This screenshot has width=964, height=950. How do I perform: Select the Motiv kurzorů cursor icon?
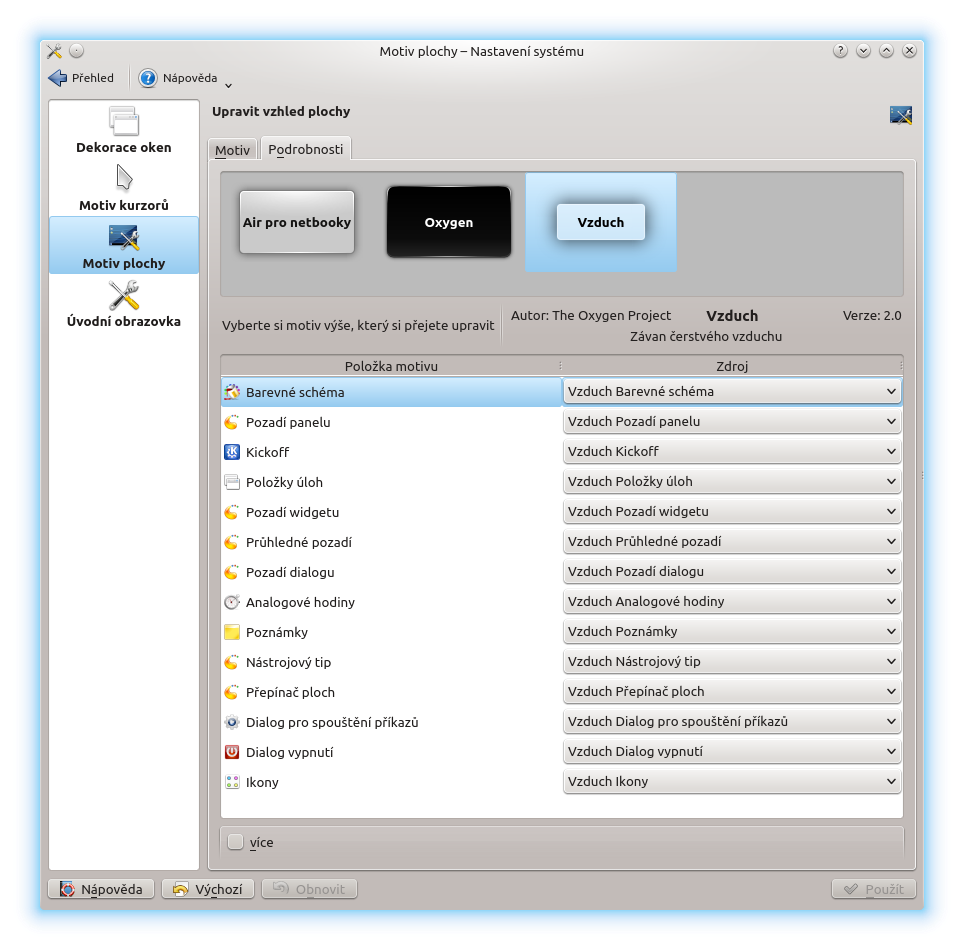(124, 178)
